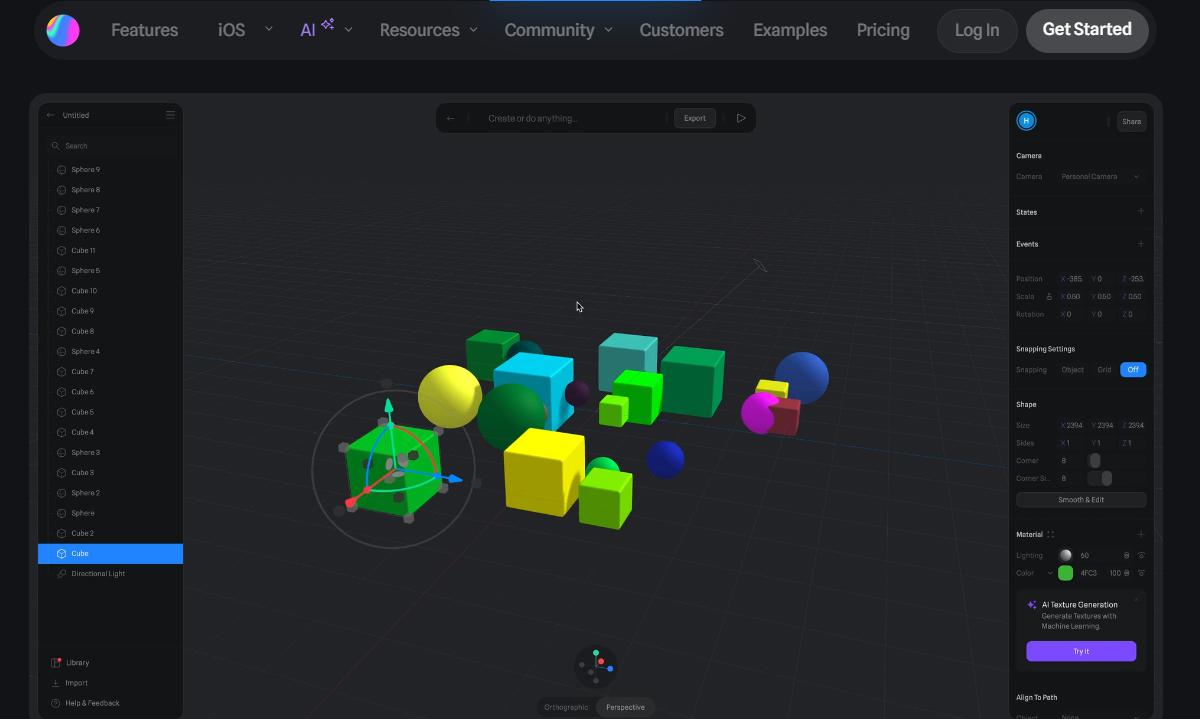1200x719 pixels.
Task: Click the Corner slider handle
Action: coord(1094,461)
